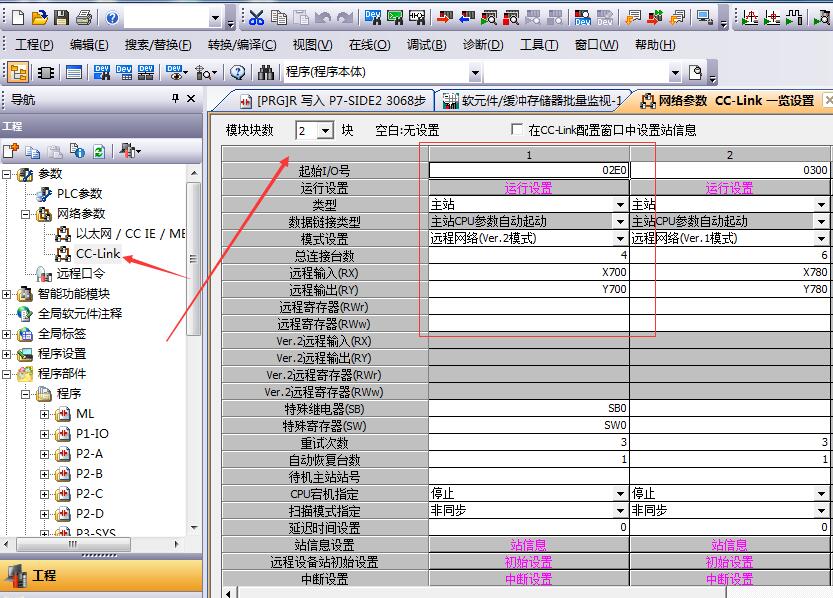The width and height of the screenshot is (833, 598).
Task: Open the module count dropdown
Action: [x=324, y=131]
